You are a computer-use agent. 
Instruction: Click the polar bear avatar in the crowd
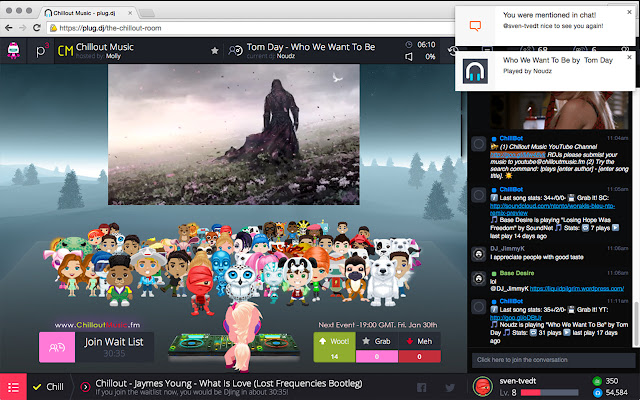click(x=382, y=282)
